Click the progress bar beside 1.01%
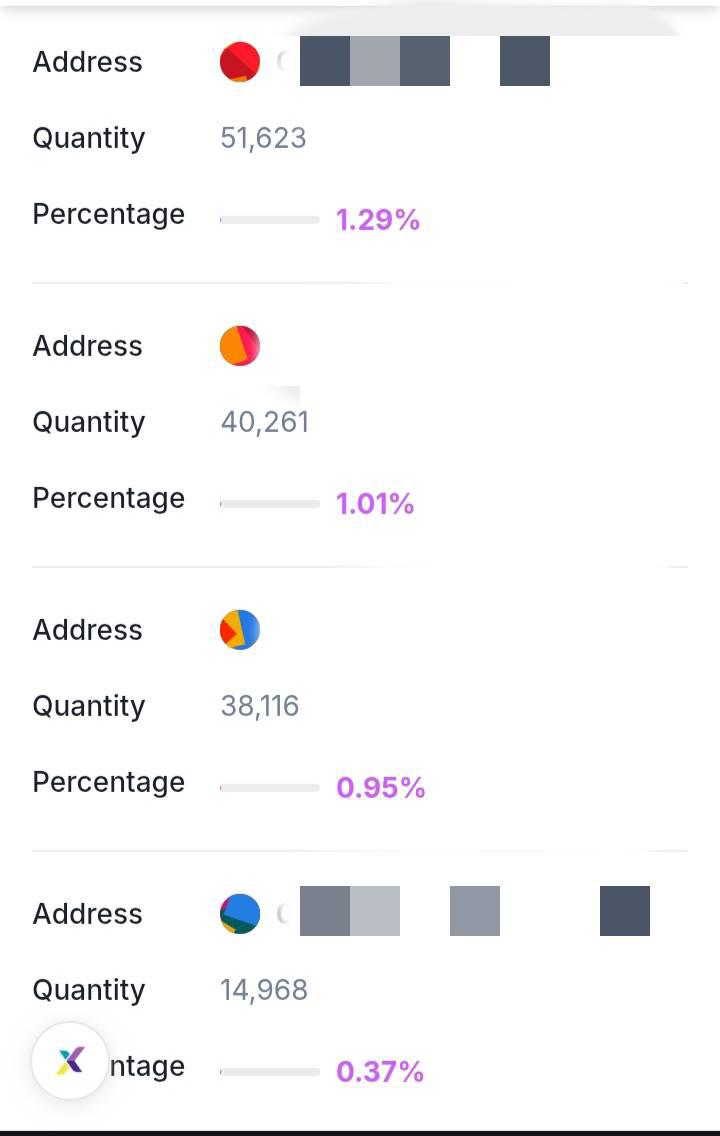 (270, 504)
